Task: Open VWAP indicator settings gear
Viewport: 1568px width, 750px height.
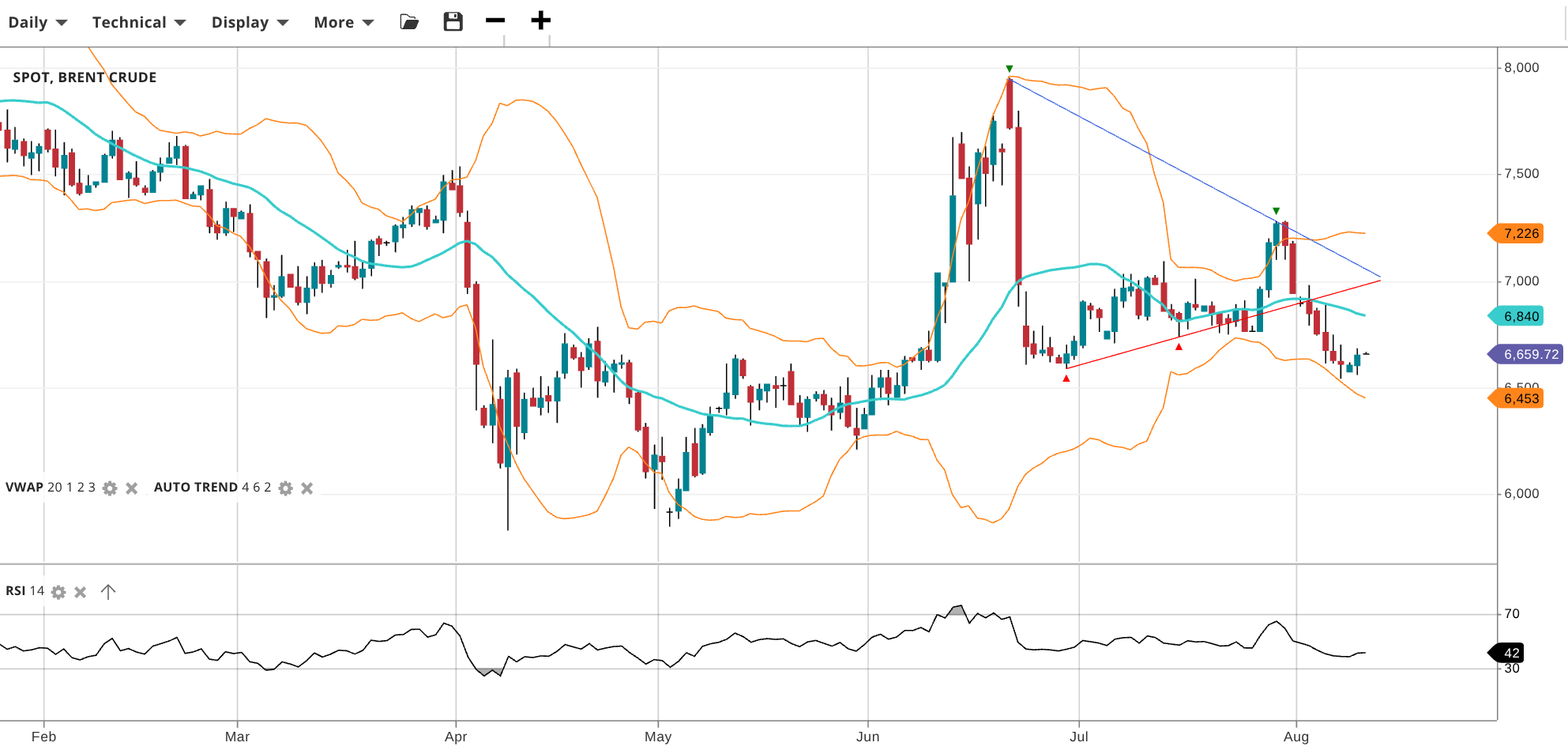Action: coord(110,488)
